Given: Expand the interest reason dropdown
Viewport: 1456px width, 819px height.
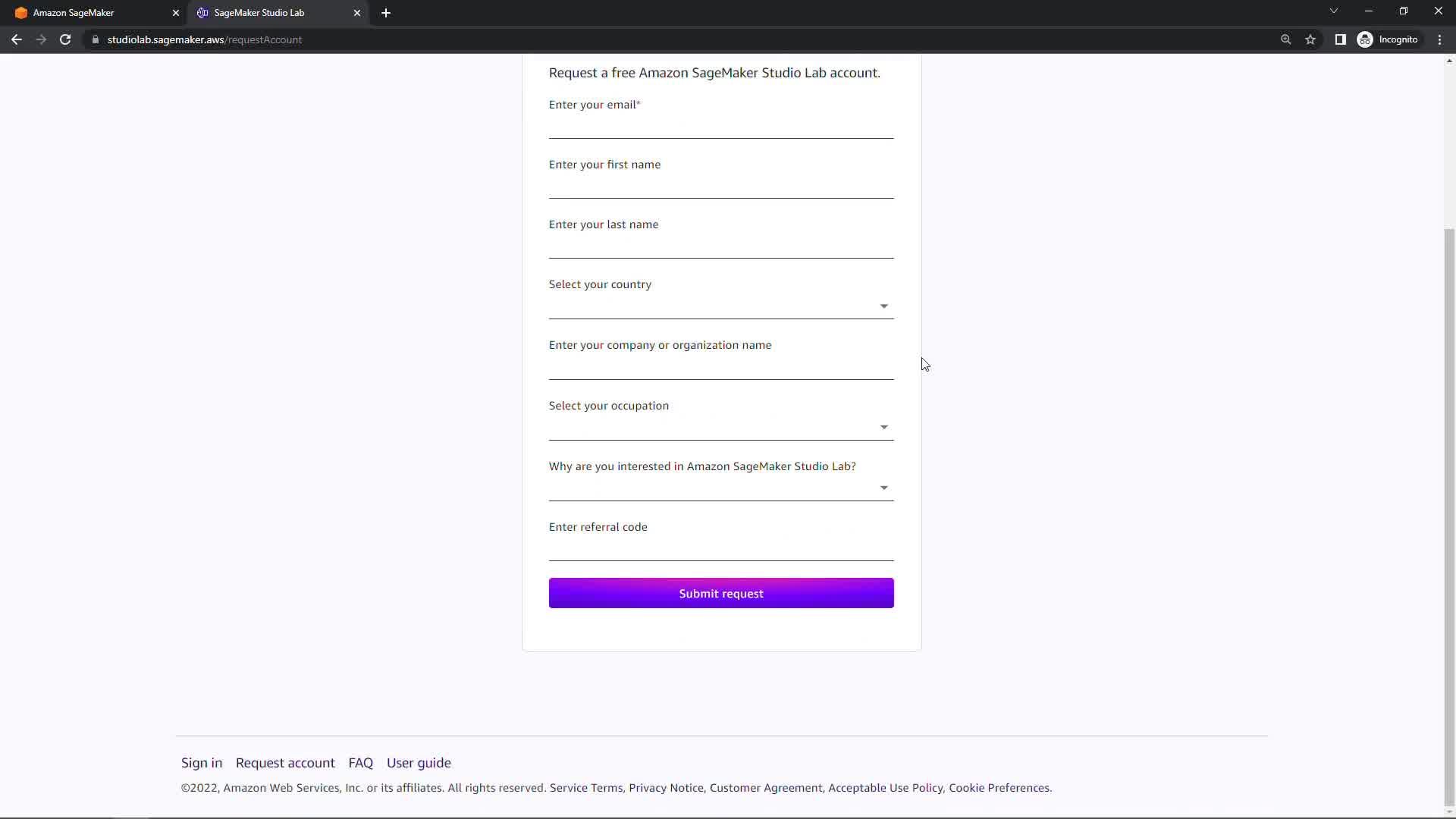Looking at the screenshot, I should (x=720, y=488).
